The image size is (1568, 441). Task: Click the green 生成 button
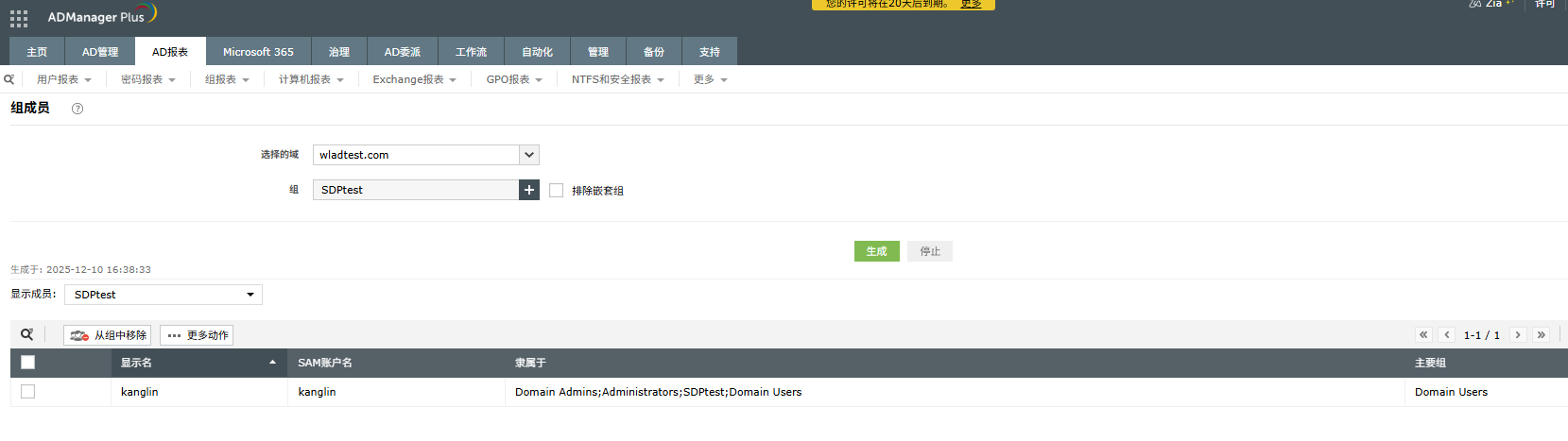click(x=876, y=251)
